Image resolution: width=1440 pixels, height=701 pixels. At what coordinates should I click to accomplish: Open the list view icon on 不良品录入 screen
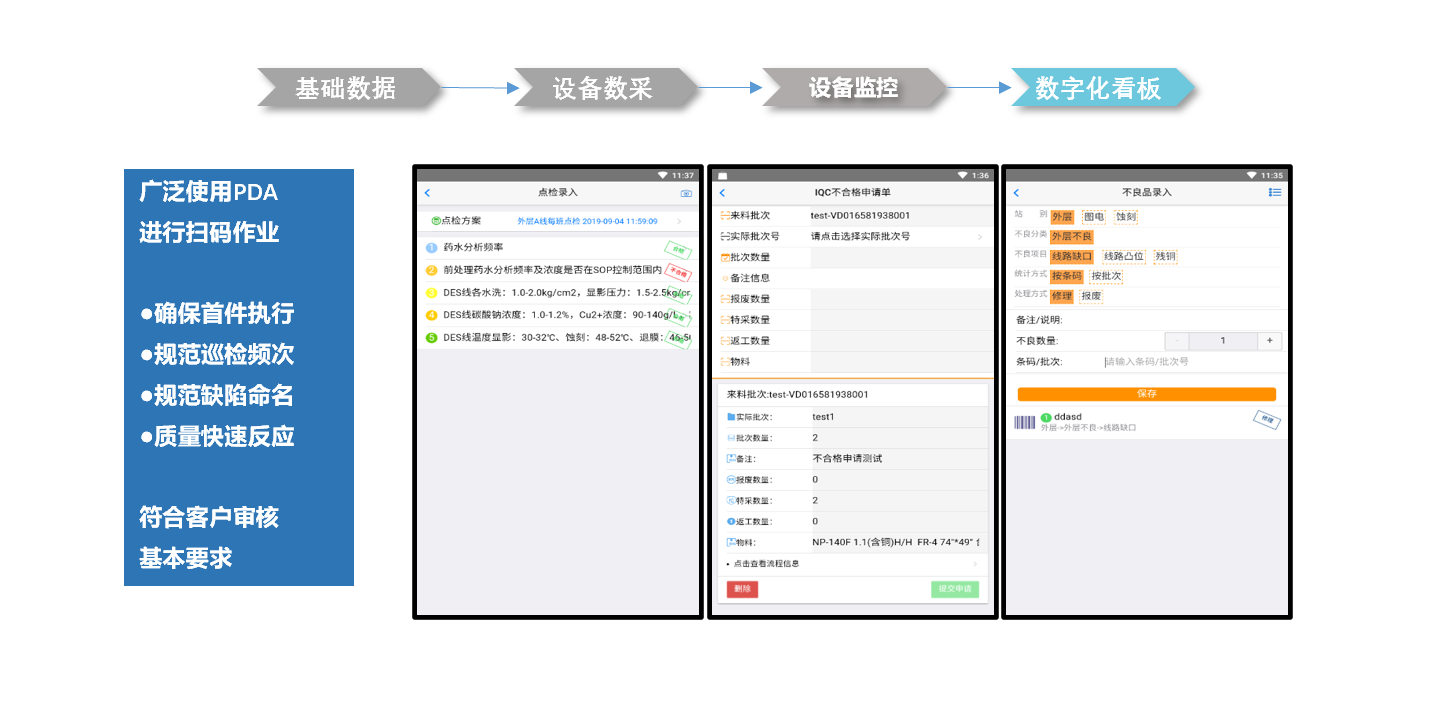[x=1274, y=192]
